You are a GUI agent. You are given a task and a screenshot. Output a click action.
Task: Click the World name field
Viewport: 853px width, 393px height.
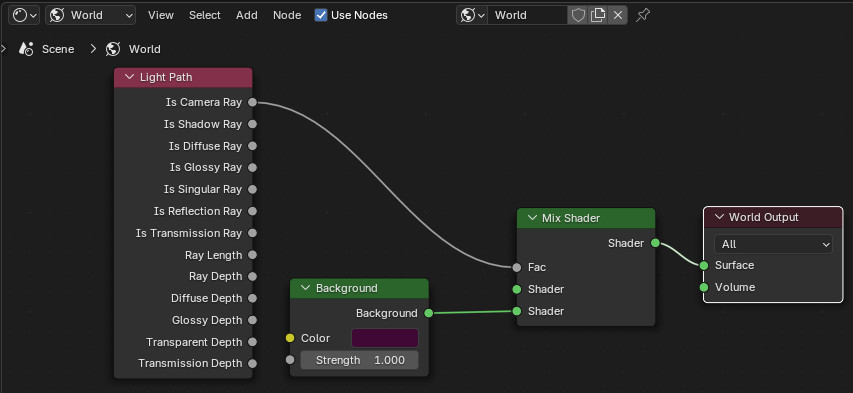[527, 15]
